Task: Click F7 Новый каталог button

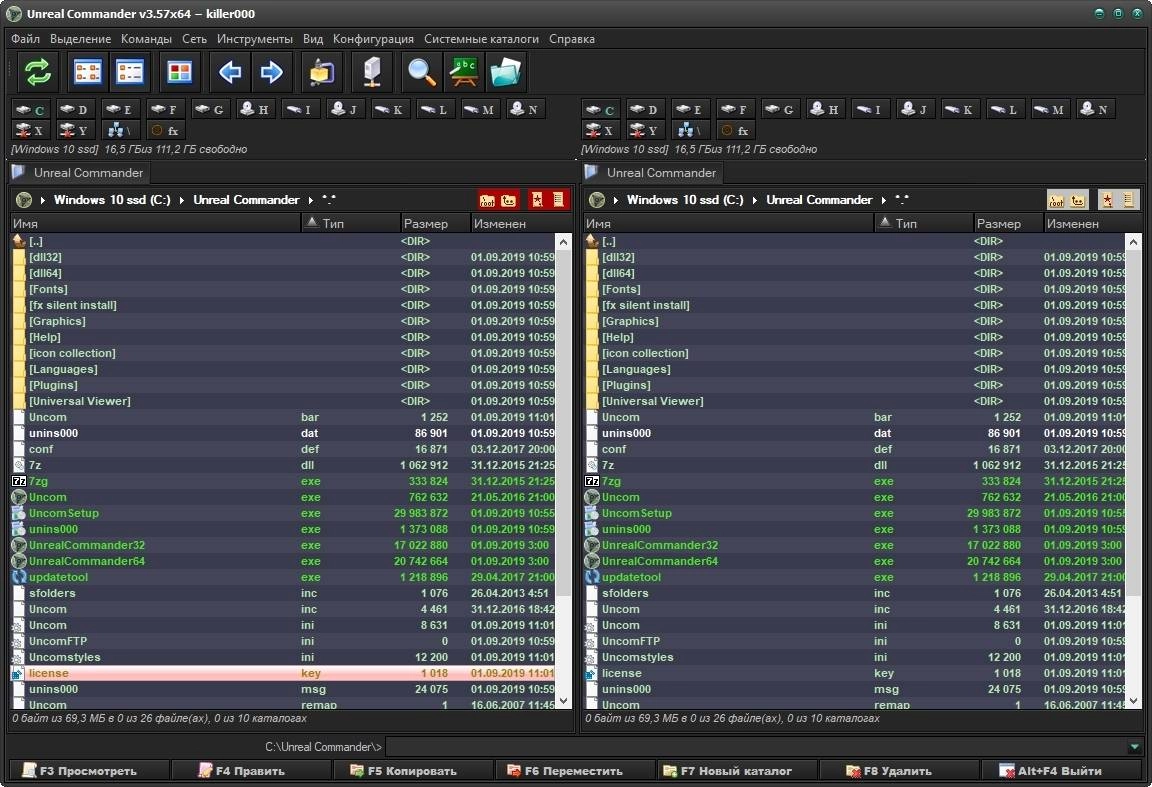Action: [737, 771]
